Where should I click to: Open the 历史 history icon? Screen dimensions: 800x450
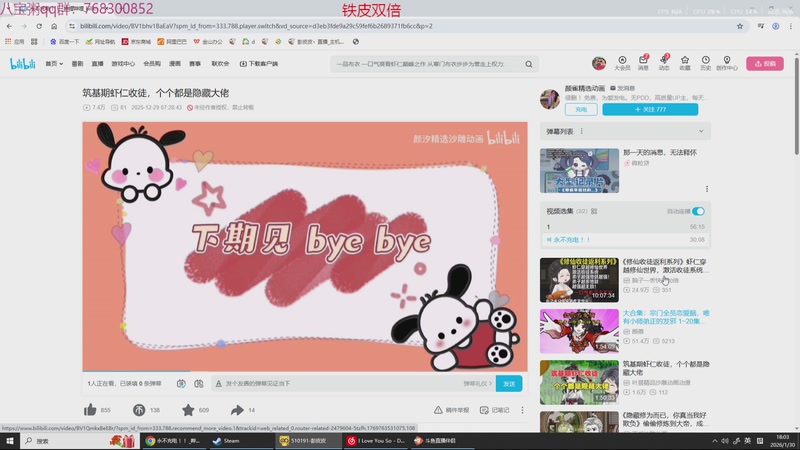pyautogui.click(x=706, y=63)
